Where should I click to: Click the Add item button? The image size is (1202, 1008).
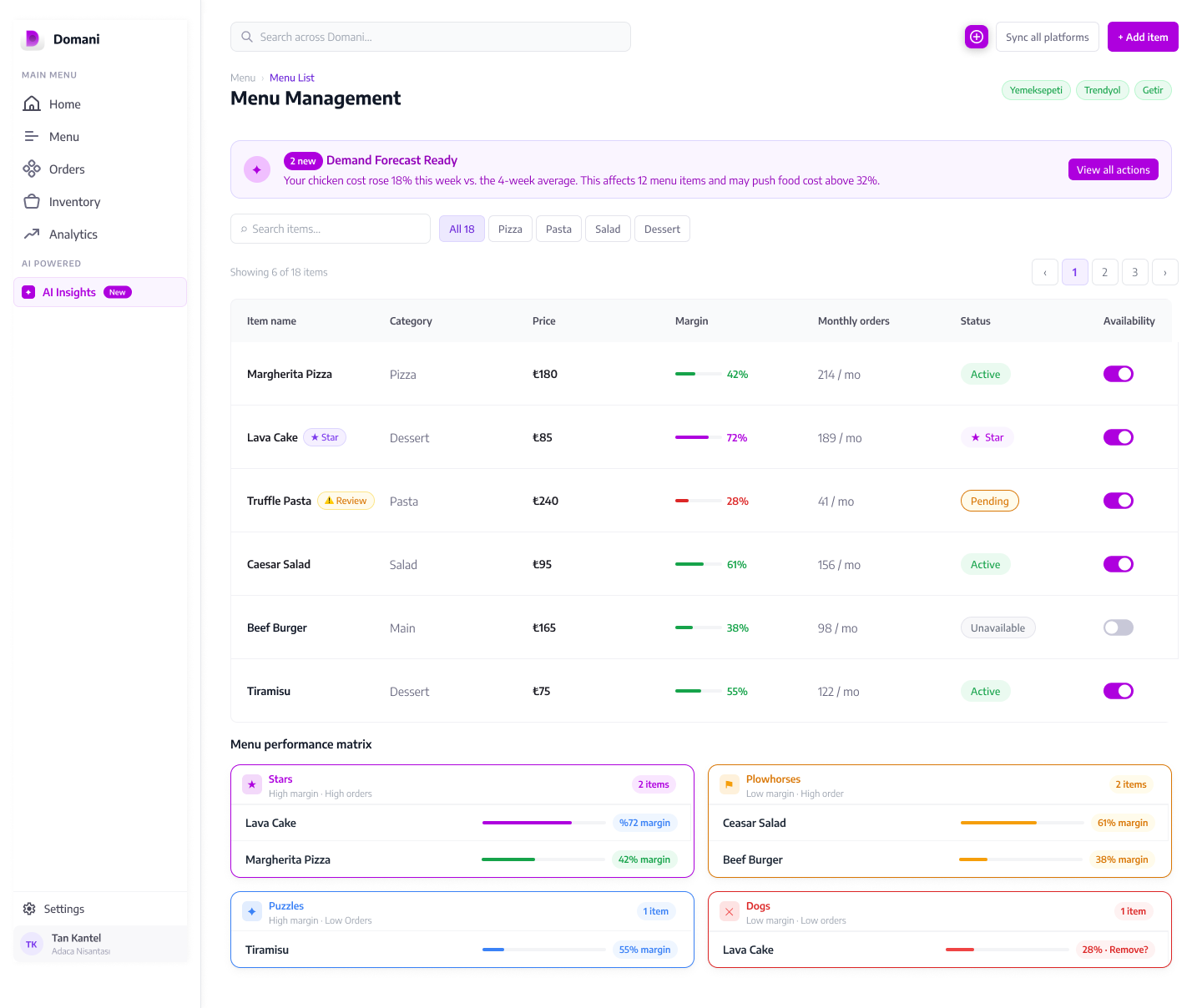coord(1143,37)
